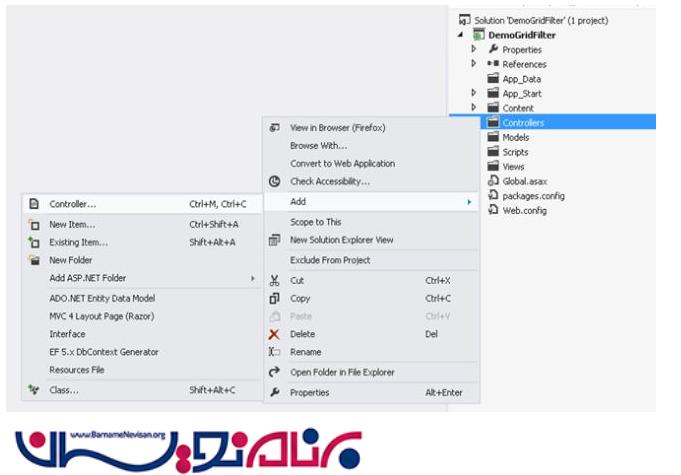Choose EF 5.x DbContext Generator
Screen dimensions: 681x475
142,352
